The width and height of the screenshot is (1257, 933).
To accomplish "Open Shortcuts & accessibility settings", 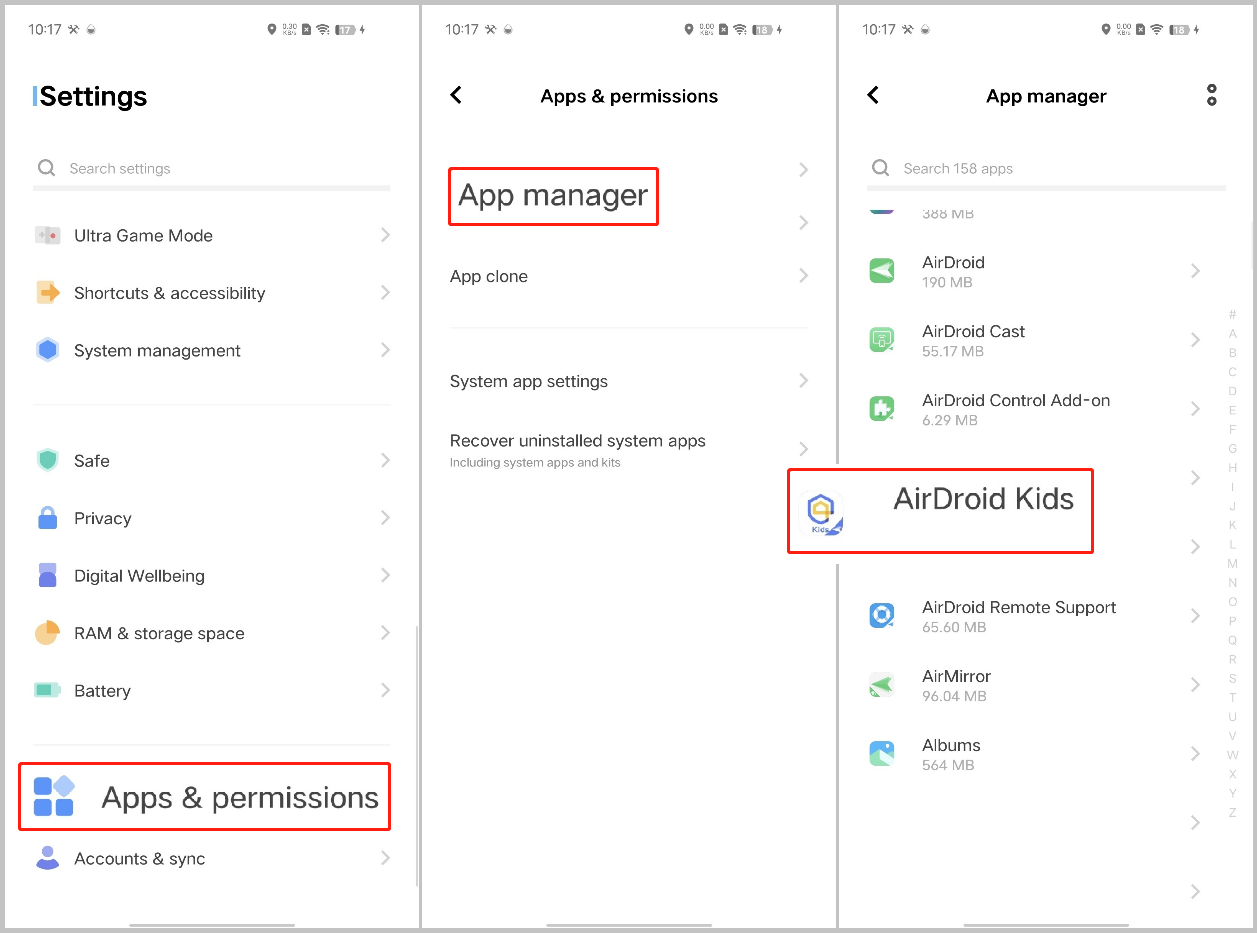I will (211, 293).
